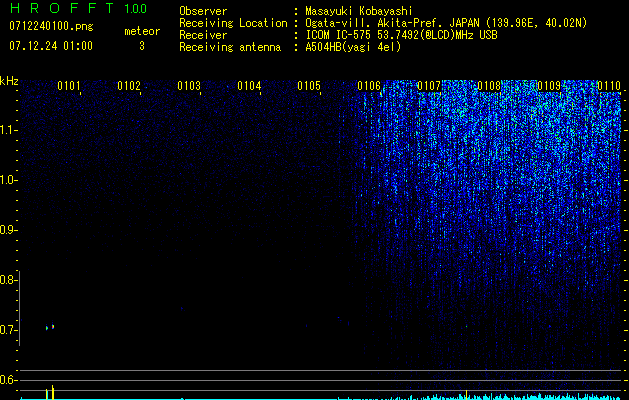Click the 0.9 kHz axis label
Screen dimensions: 629x400
(7, 230)
